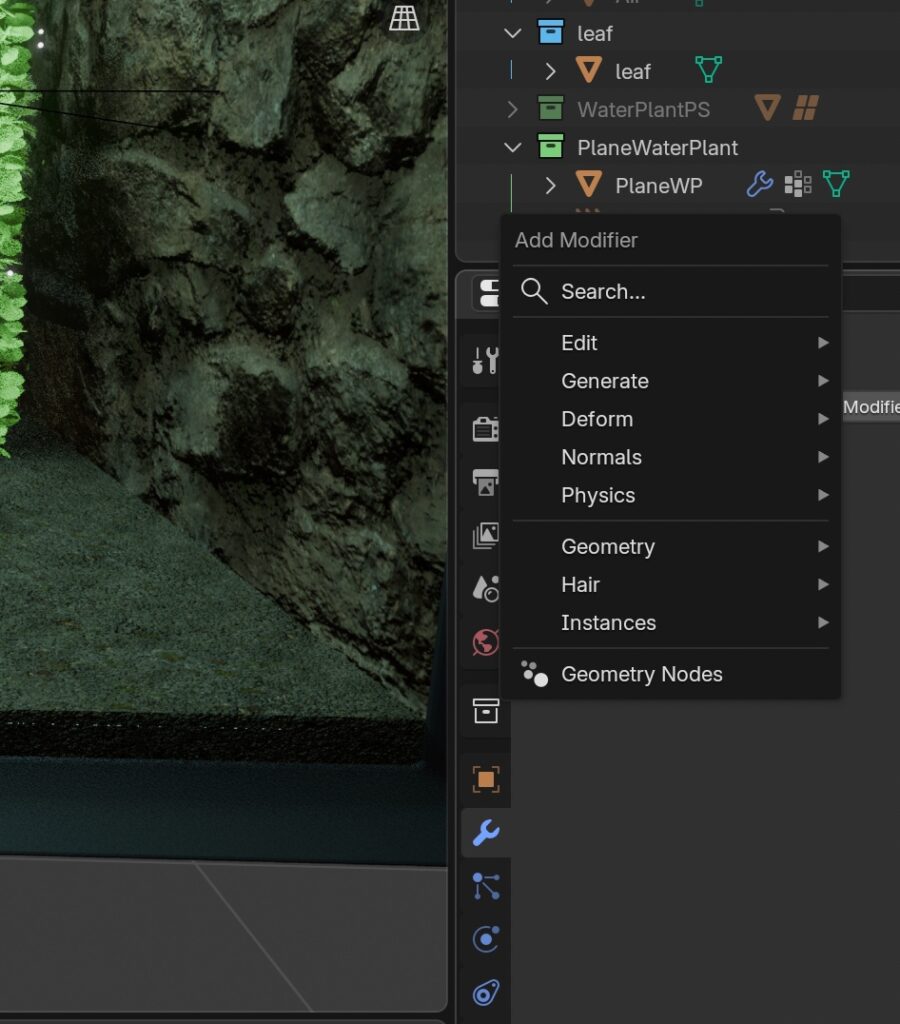
Task: Expand the PlaneWP object row
Action: pos(550,185)
